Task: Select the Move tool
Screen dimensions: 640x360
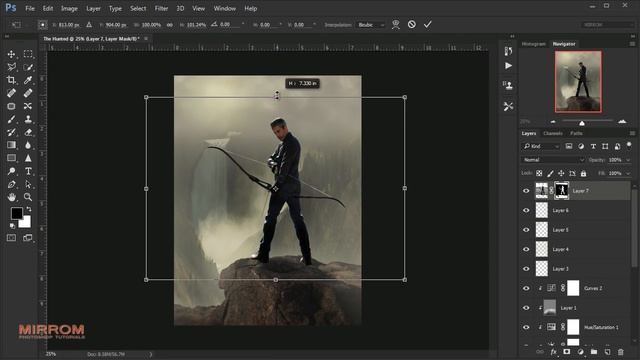Action: 11,54
